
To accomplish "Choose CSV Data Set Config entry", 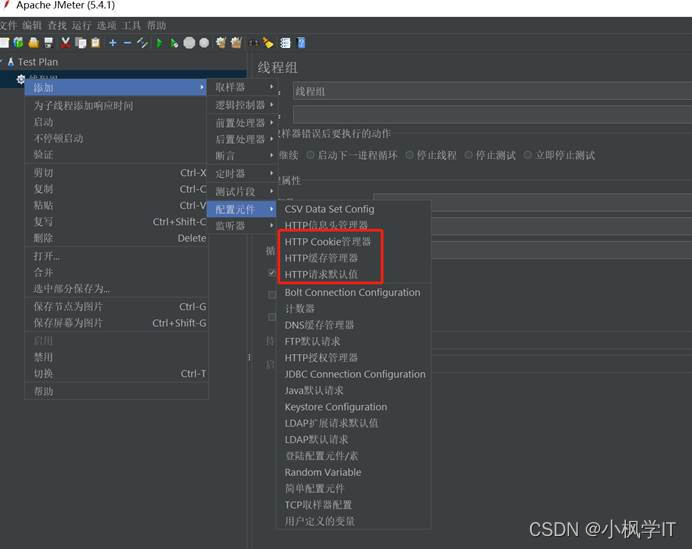I will click(354, 209).
